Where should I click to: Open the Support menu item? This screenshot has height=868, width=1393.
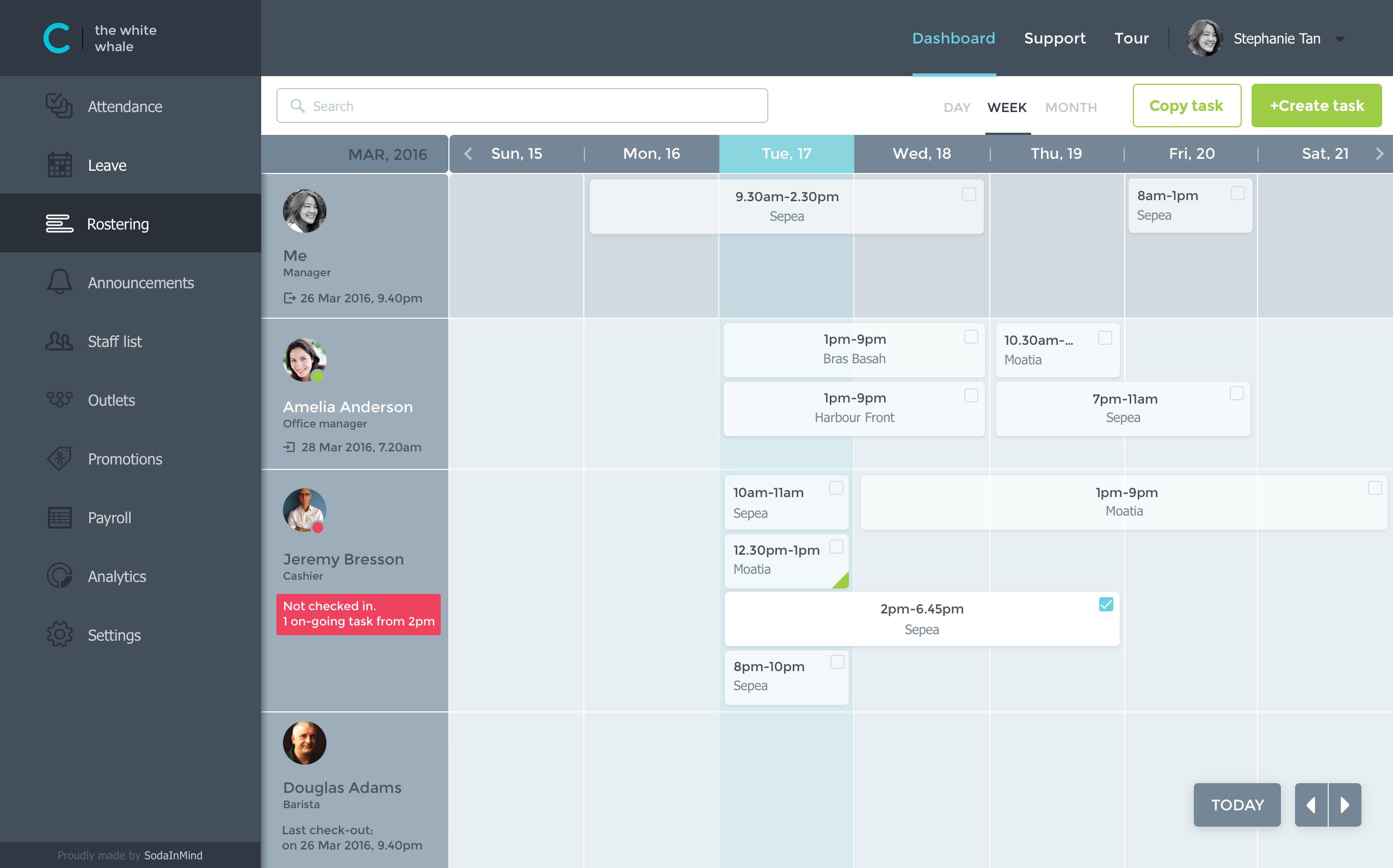pos(1054,39)
